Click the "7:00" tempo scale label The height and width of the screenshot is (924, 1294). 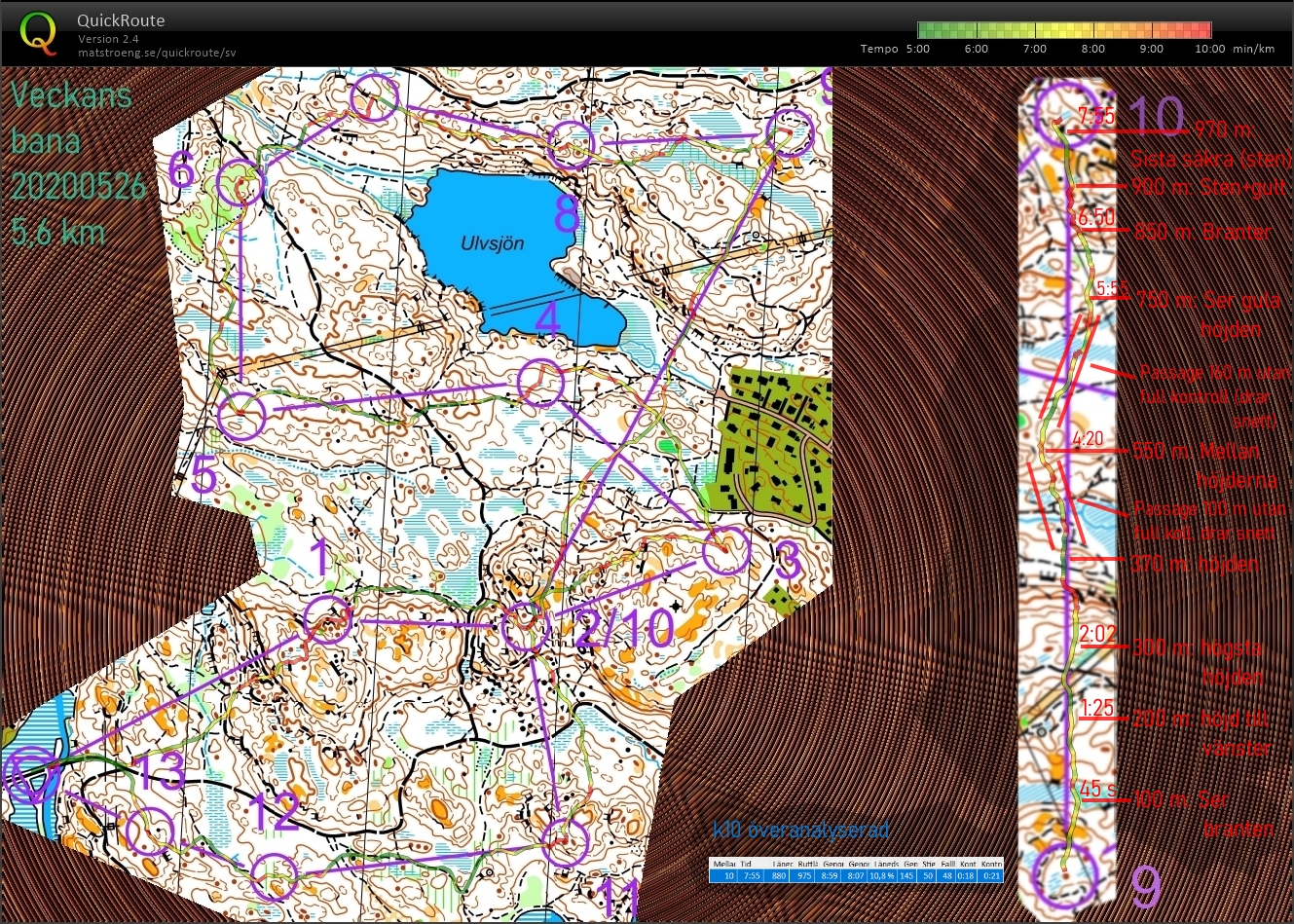pyautogui.click(x=1034, y=49)
